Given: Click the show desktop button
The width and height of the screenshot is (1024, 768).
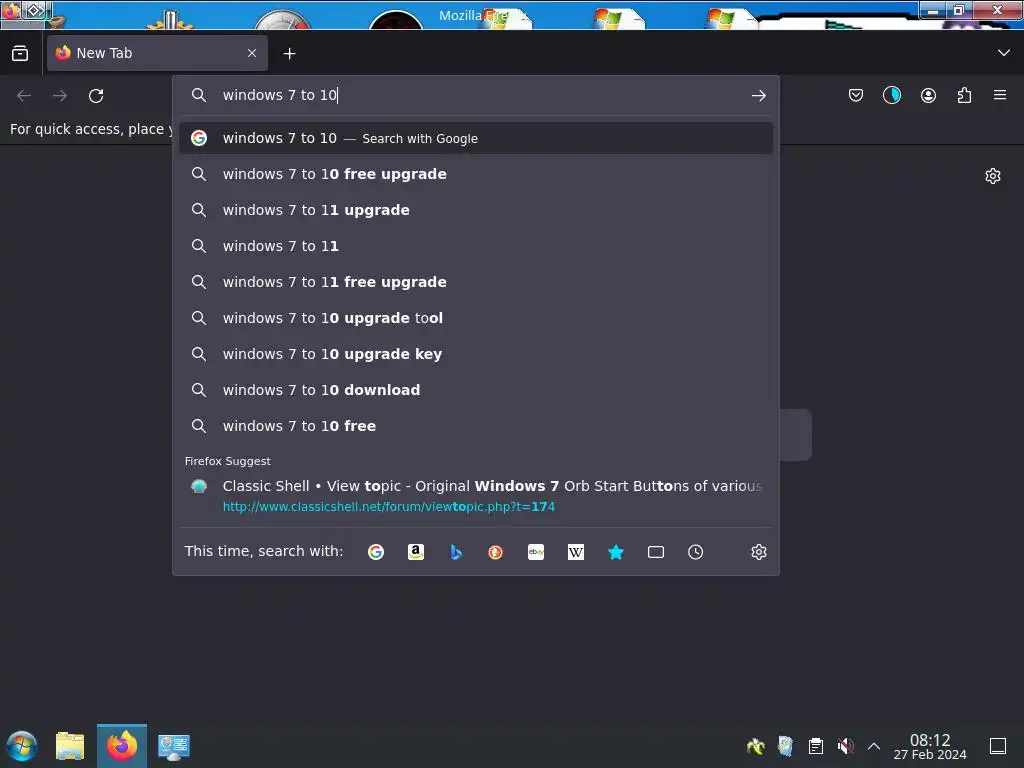Looking at the screenshot, I should [998, 746].
